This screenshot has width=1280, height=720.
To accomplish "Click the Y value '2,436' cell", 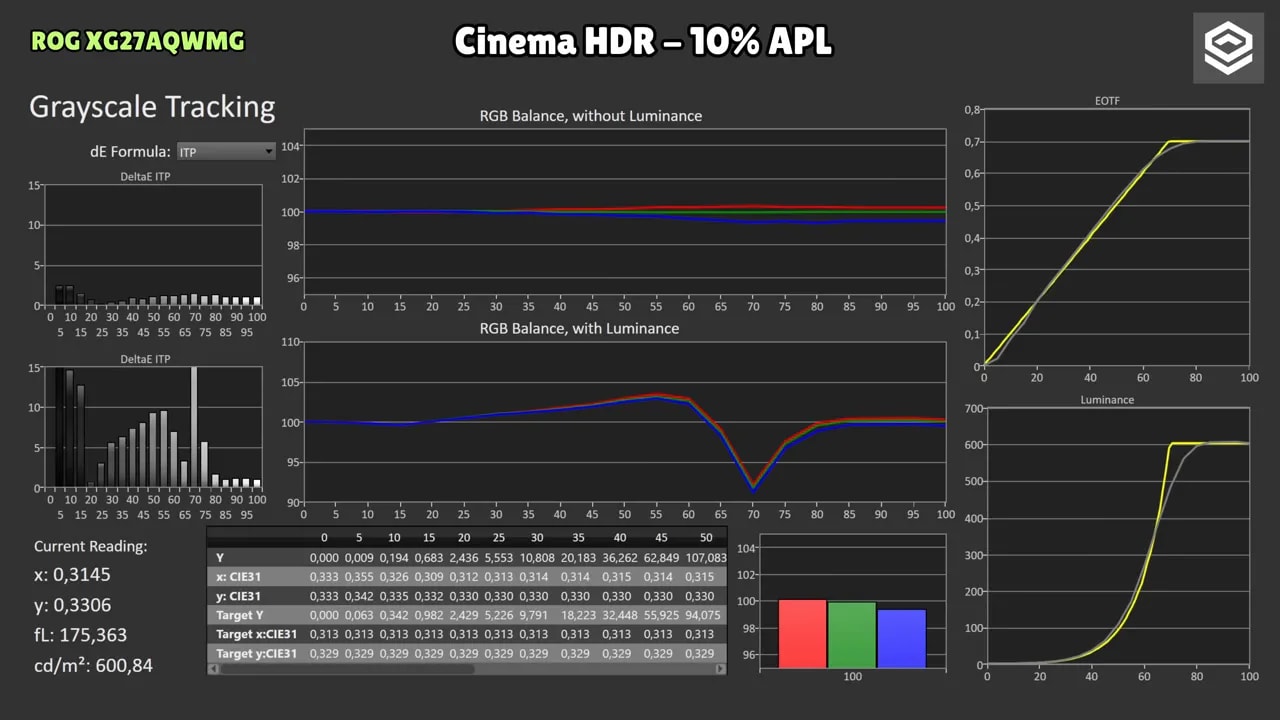I will click(x=463, y=557).
